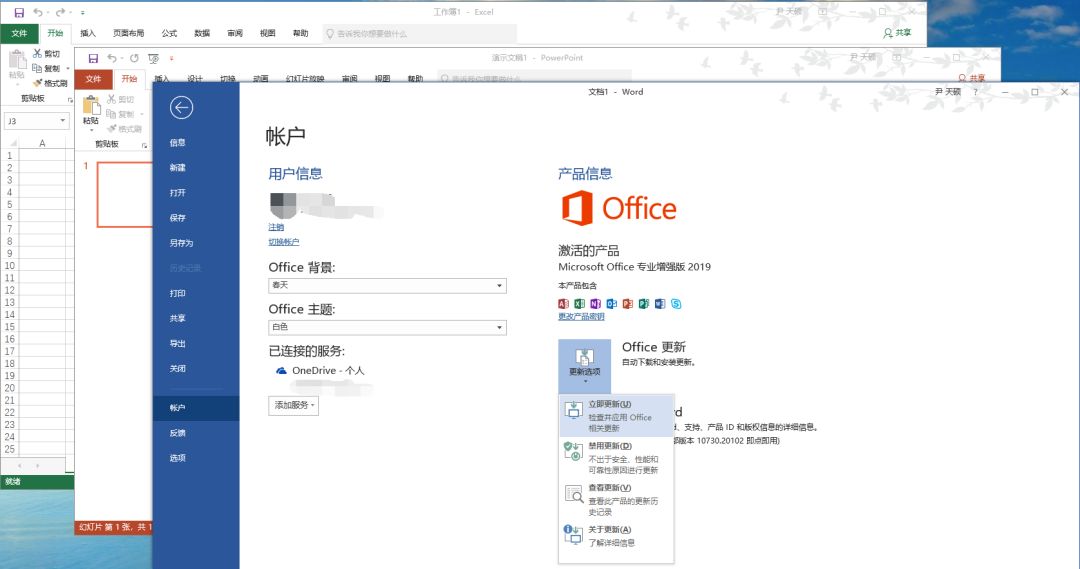This screenshot has width=1080, height=569.
Task: Click the OneDrive cloud icon
Action: point(281,371)
